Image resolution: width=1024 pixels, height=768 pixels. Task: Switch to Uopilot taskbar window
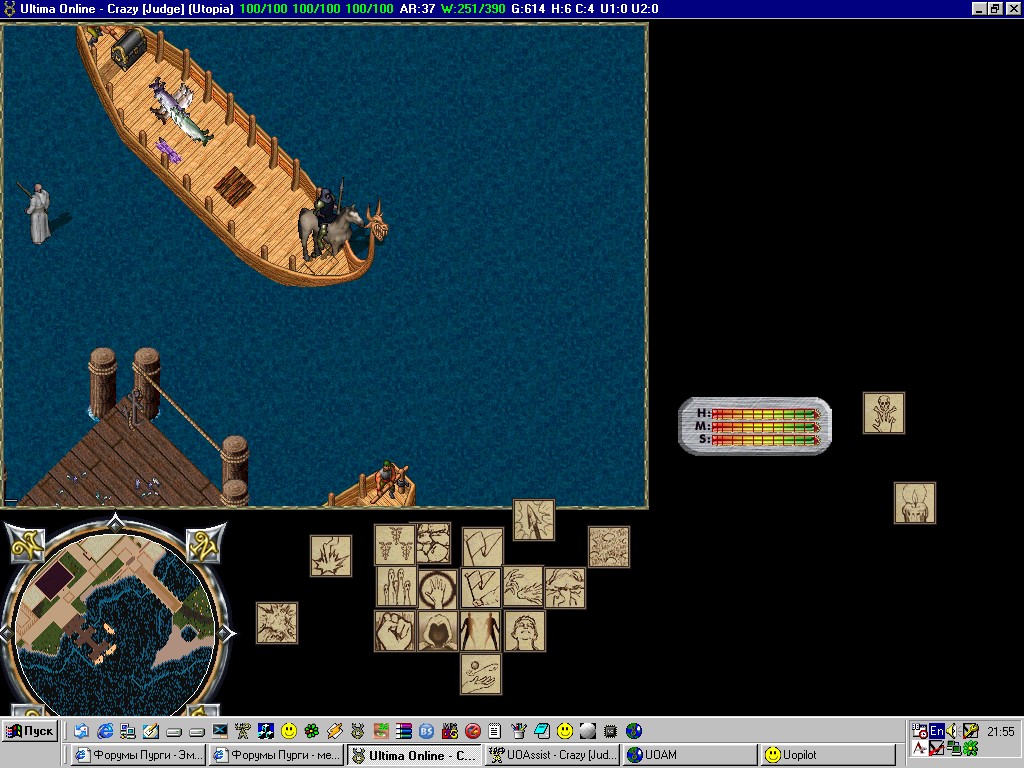(828, 755)
